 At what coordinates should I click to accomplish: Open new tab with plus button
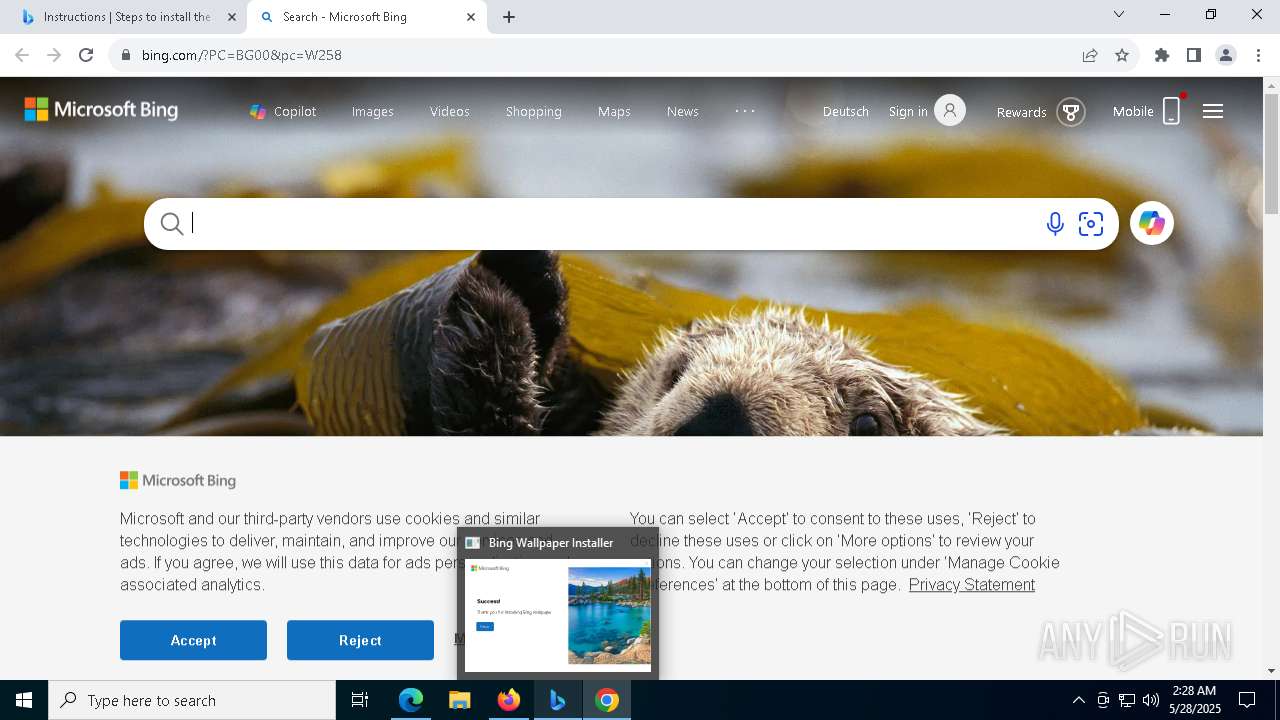[509, 17]
